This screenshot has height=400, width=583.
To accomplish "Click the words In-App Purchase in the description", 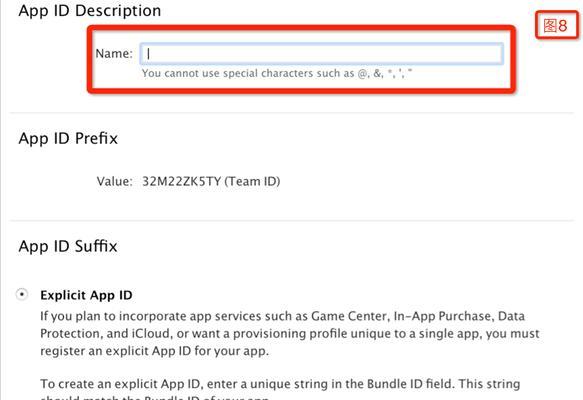I will point(443,316).
